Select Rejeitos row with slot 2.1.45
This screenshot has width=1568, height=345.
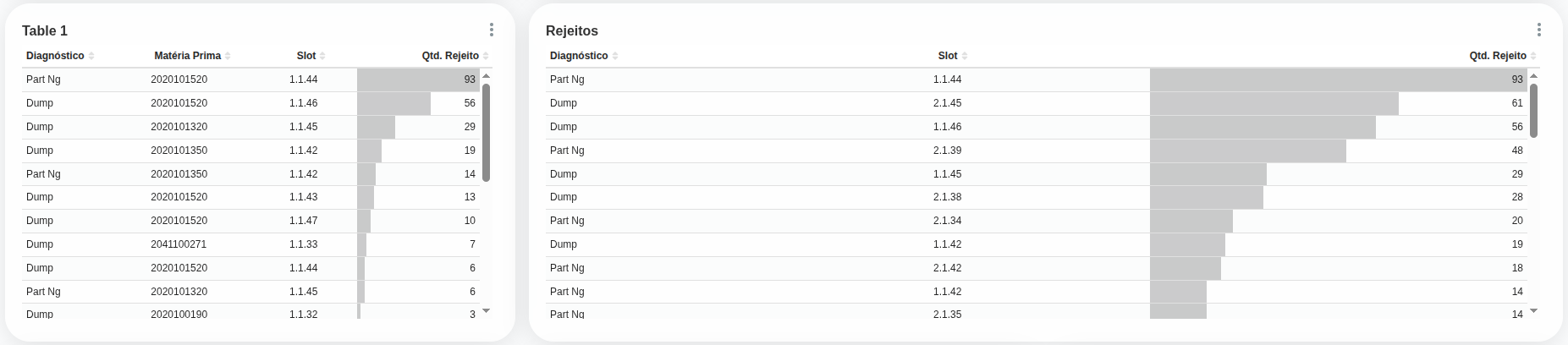click(x=947, y=103)
